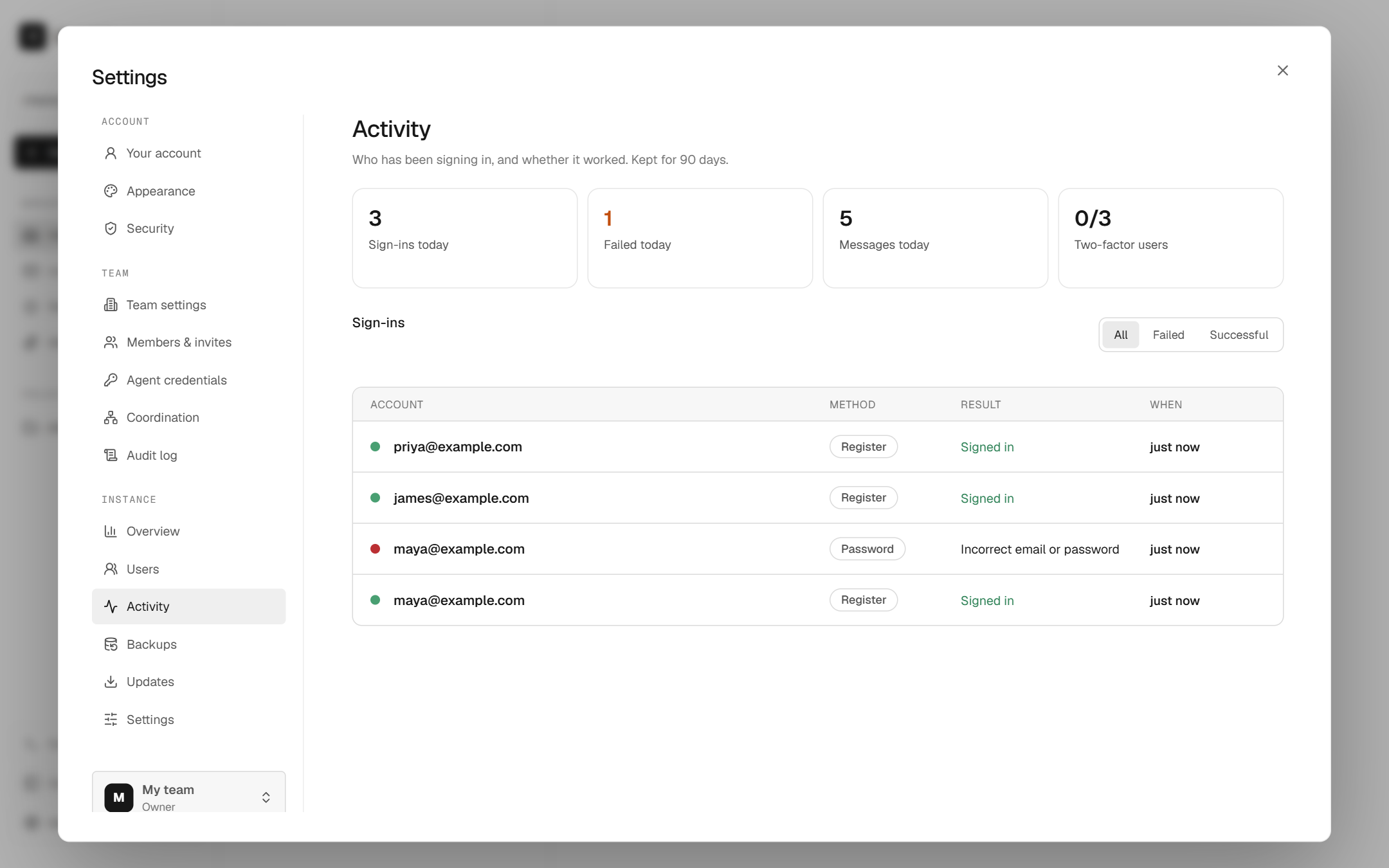Image resolution: width=1389 pixels, height=868 pixels.
Task: Click priya@example.com in the table
Action: [458, 447]
